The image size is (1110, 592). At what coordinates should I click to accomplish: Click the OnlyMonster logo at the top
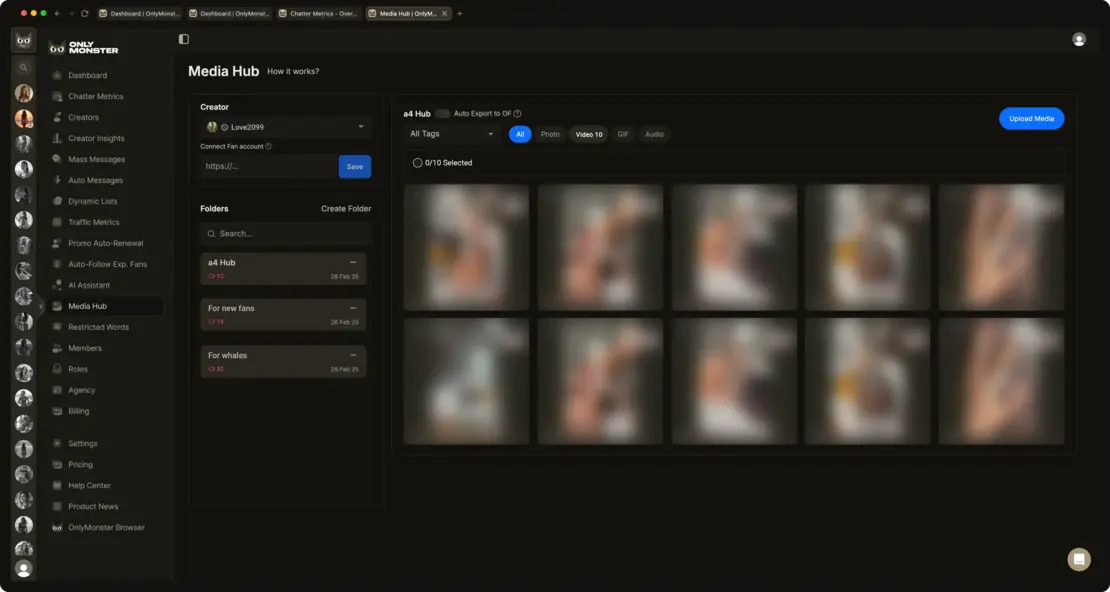pyautogui.click(x=84, y=48)
